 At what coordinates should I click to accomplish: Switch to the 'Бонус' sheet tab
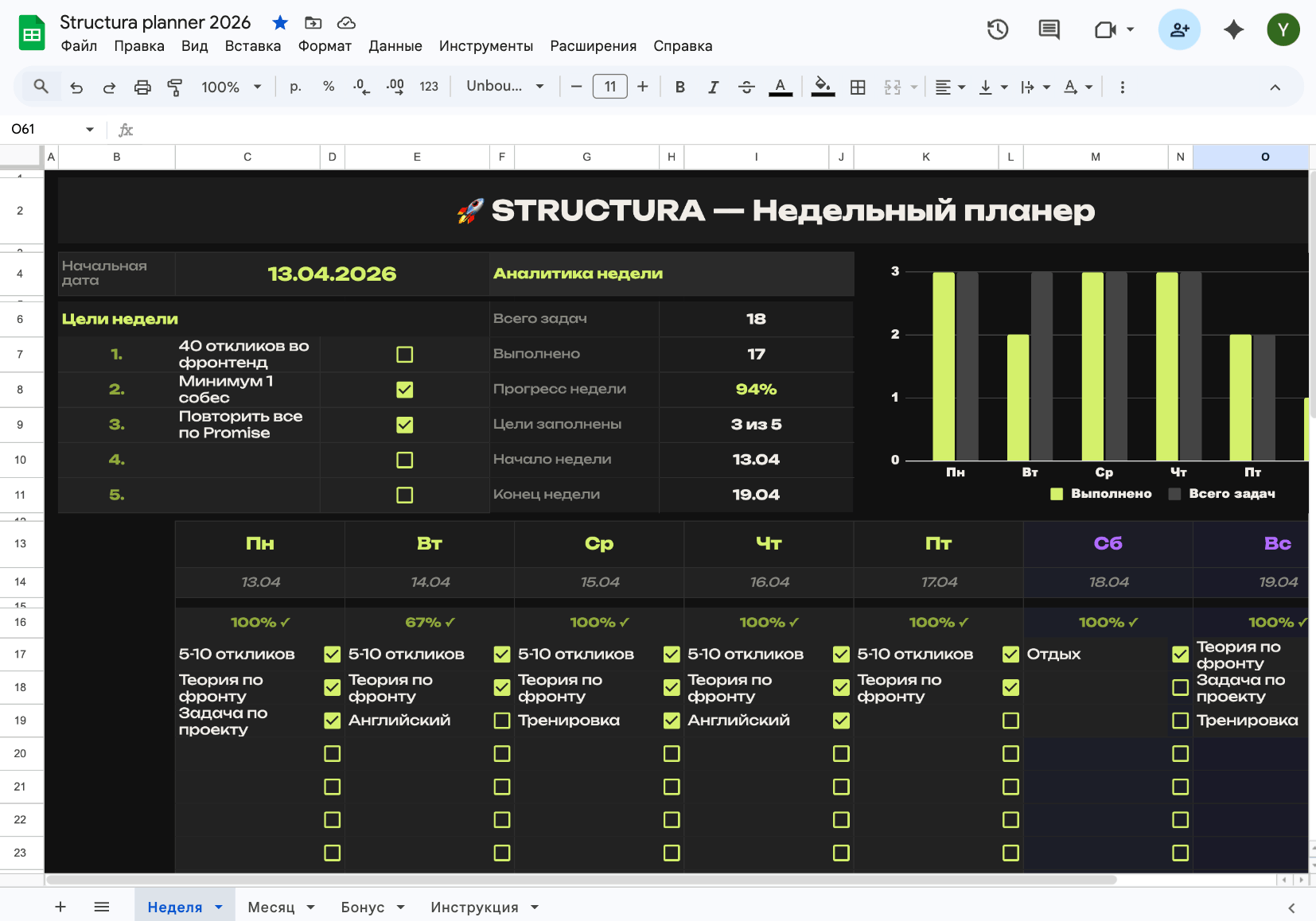click(363, 907)
